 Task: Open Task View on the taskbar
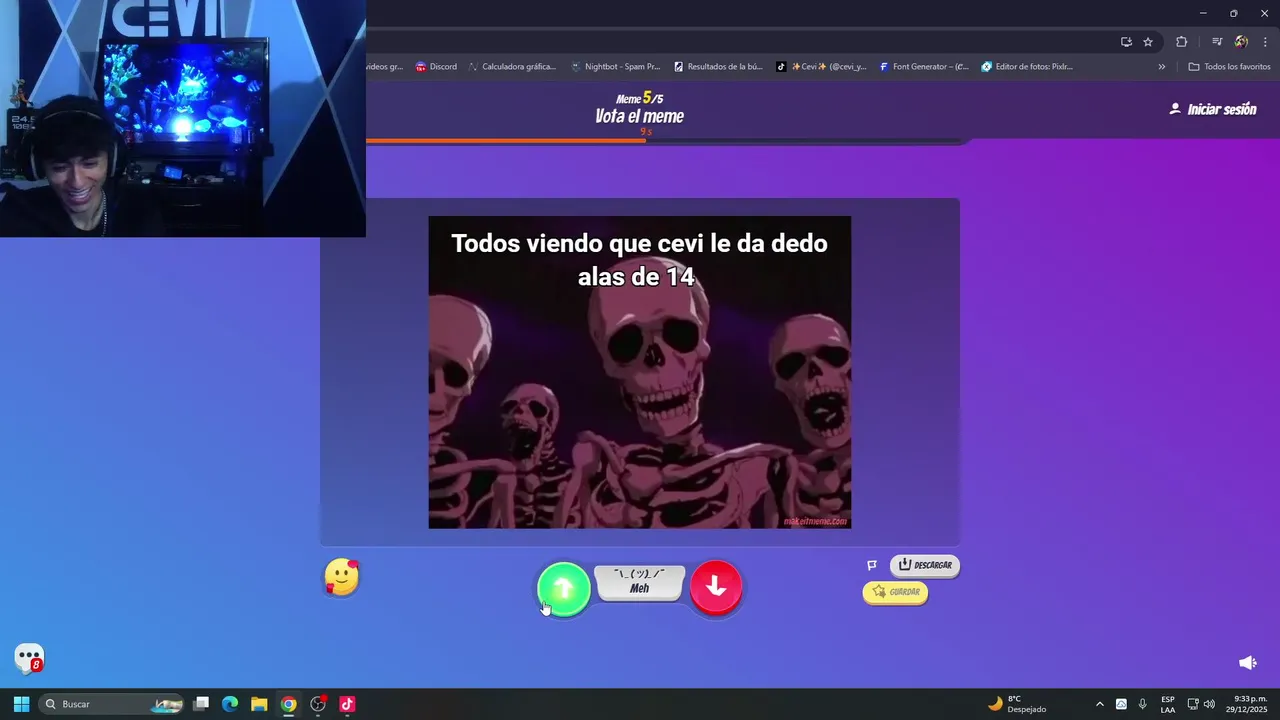201,704
